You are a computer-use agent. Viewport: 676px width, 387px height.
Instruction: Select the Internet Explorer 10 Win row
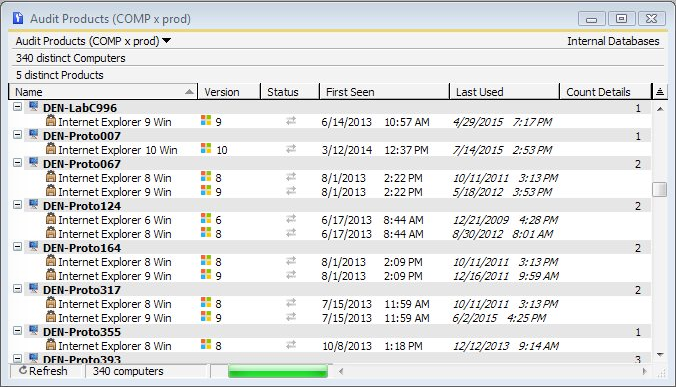(330, 150)
